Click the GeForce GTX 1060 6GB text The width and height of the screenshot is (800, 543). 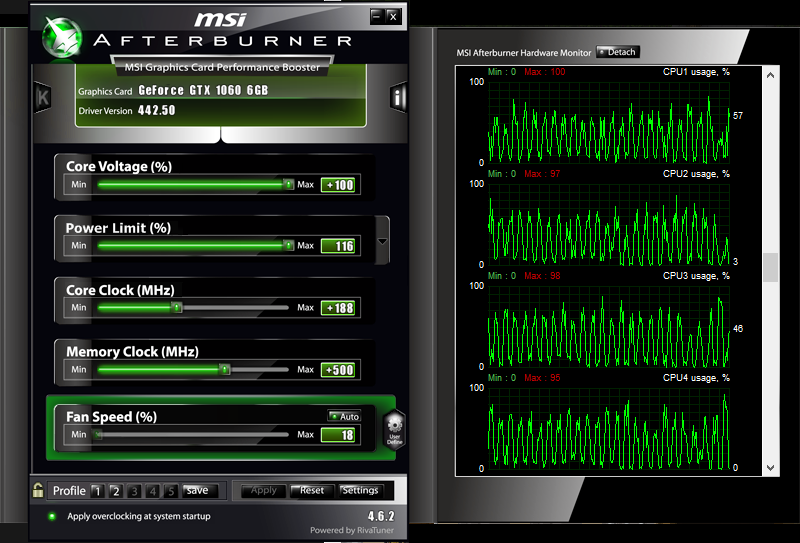pos(203,90)
